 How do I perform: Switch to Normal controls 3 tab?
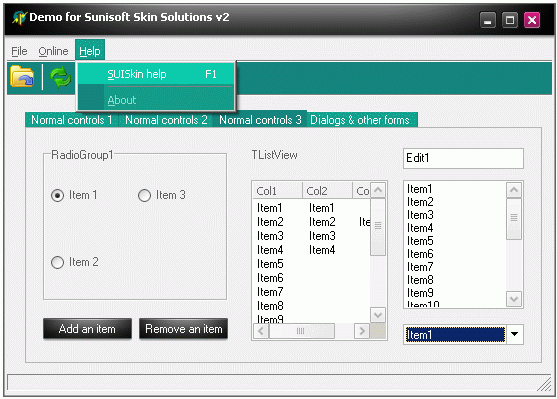pyautogui.click(x=260, y=120)
